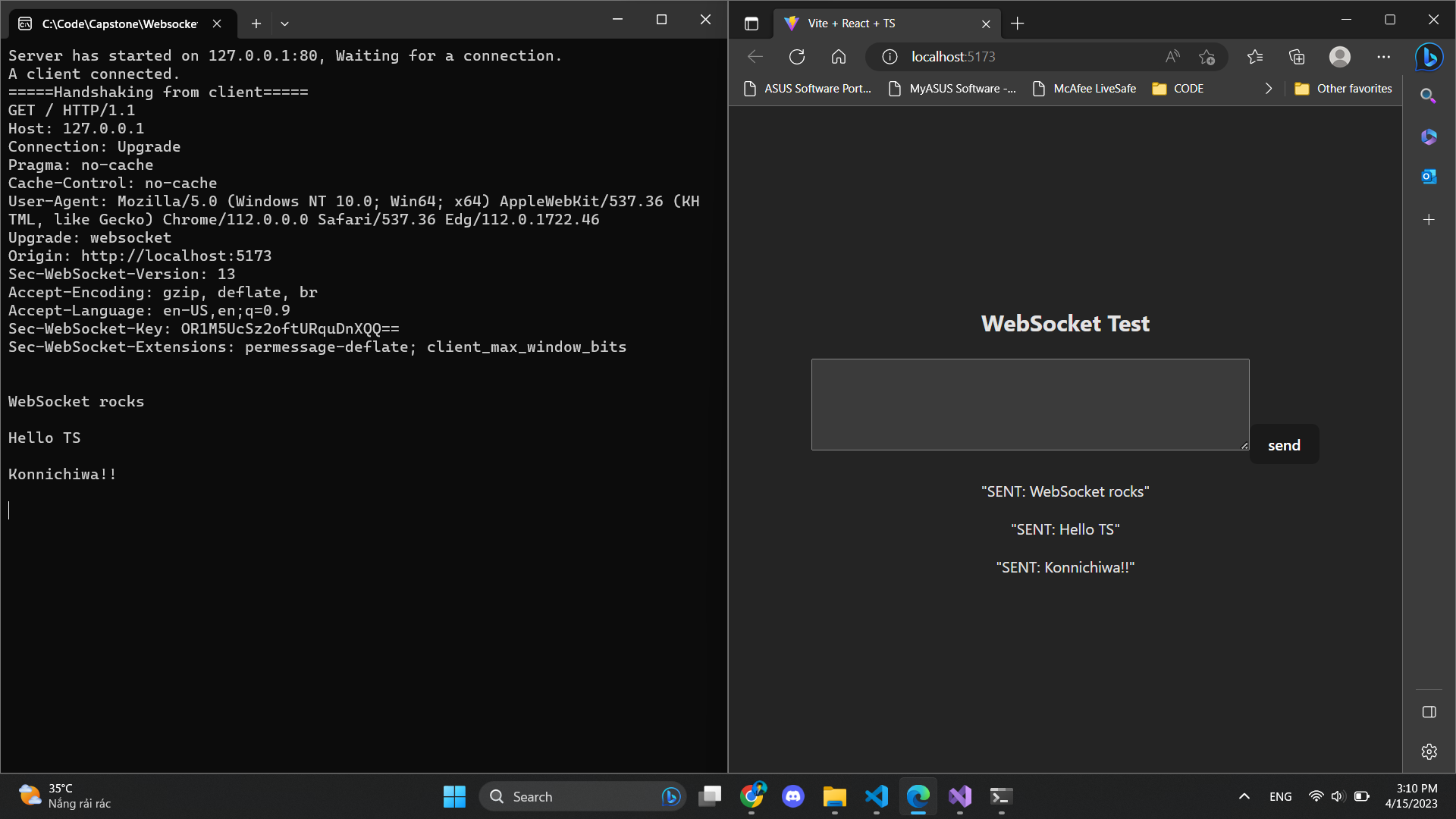Open the tab actions menu icon in Edge

752,24
